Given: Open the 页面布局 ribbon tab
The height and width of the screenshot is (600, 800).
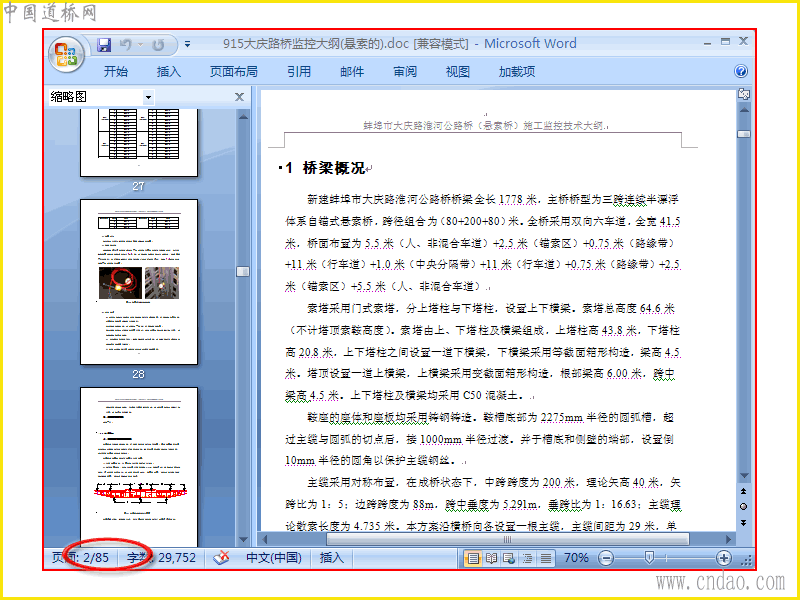Looking at the screenshot, I should (233, 71).
